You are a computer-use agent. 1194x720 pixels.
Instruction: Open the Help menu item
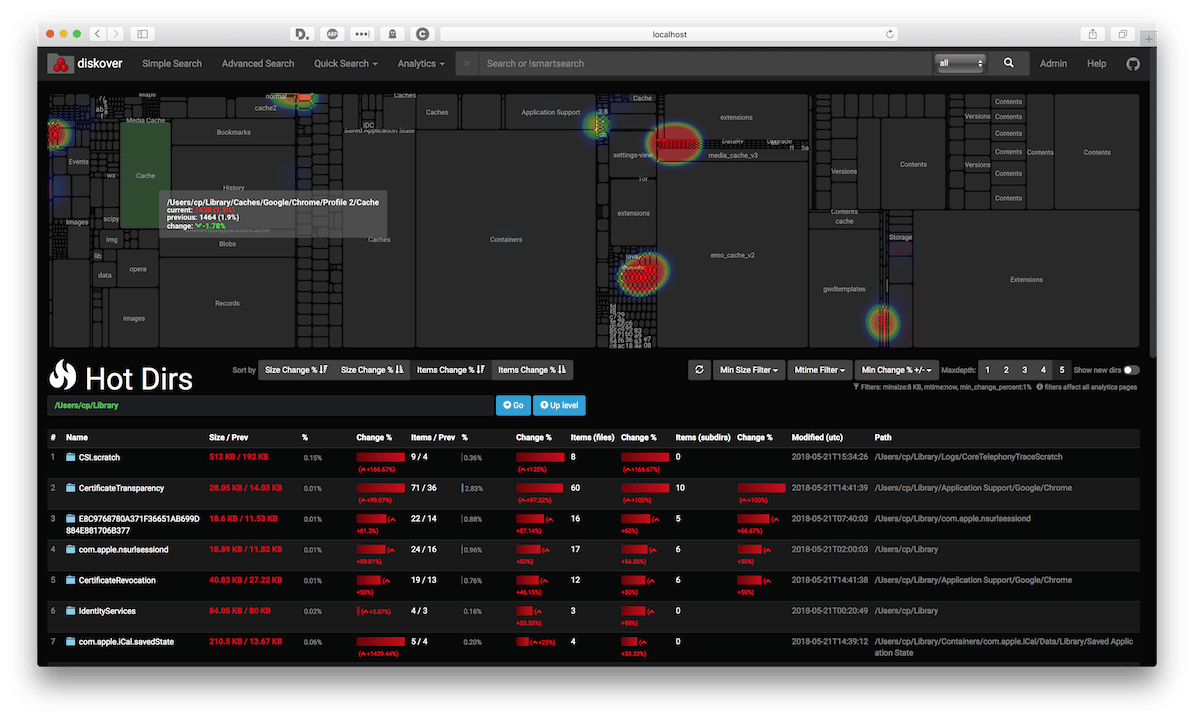tap(1097, 64)
